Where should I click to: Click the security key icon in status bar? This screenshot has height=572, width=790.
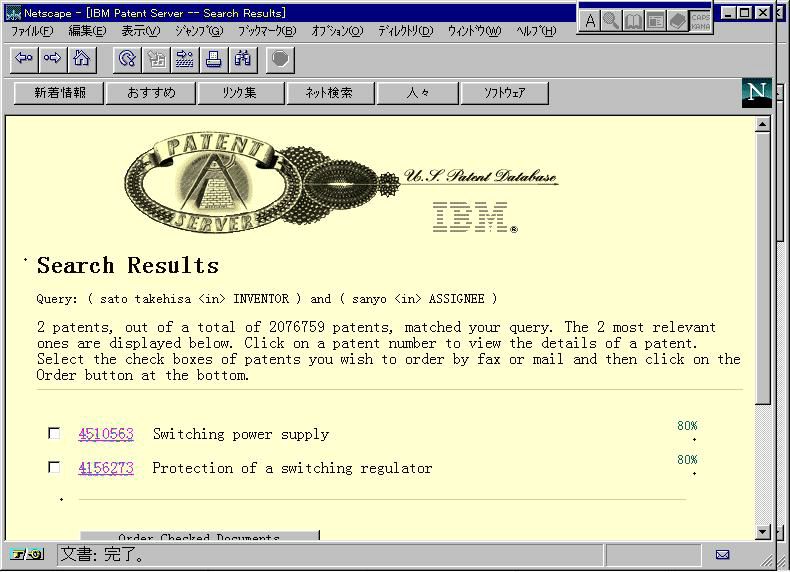coord(27,554)
